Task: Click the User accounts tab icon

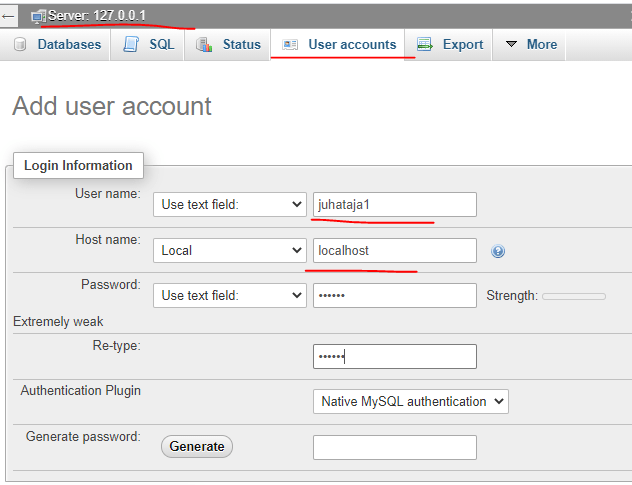Action: pyautogui.click(x=290, y=45)
